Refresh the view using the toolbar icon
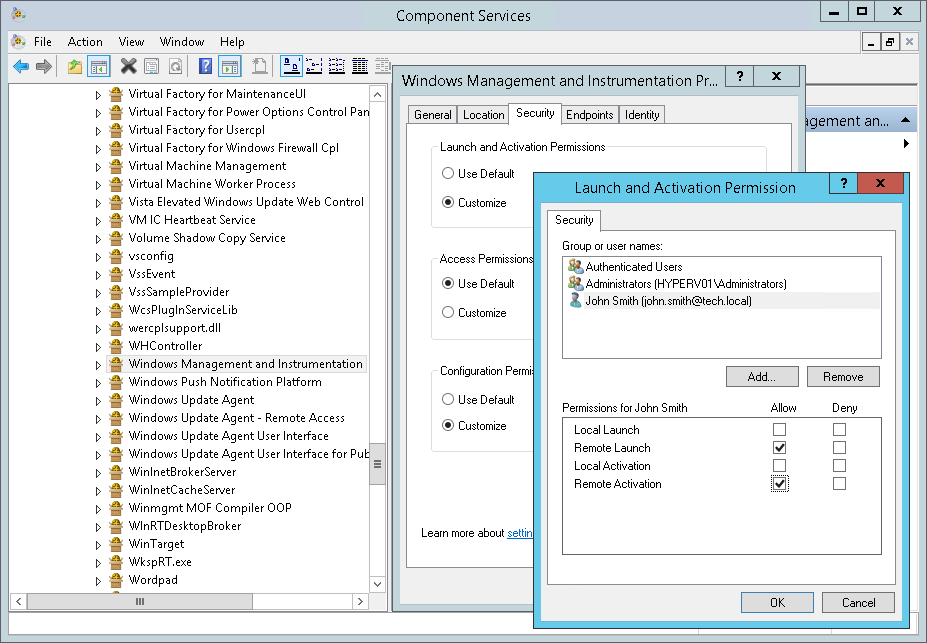 (x=177, y=65)
